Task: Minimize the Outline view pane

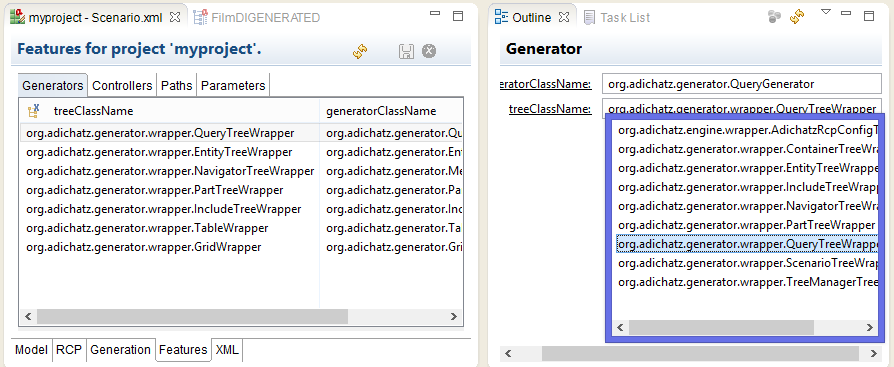Action: point(846,14)
